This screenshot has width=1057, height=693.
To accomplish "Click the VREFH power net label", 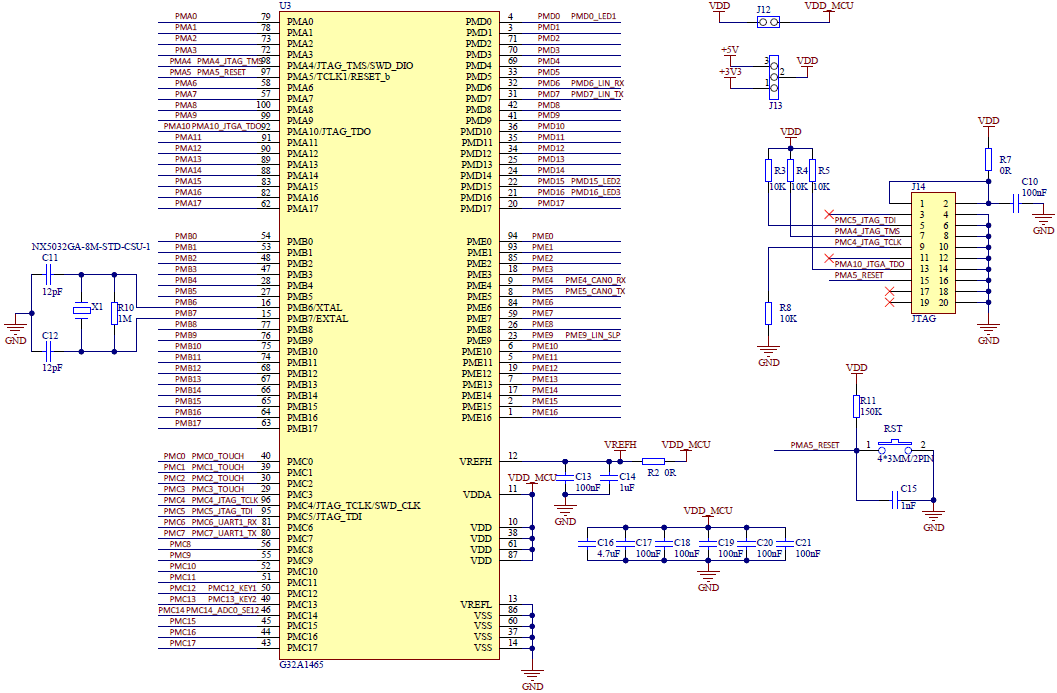I will [x=620, y=444].
